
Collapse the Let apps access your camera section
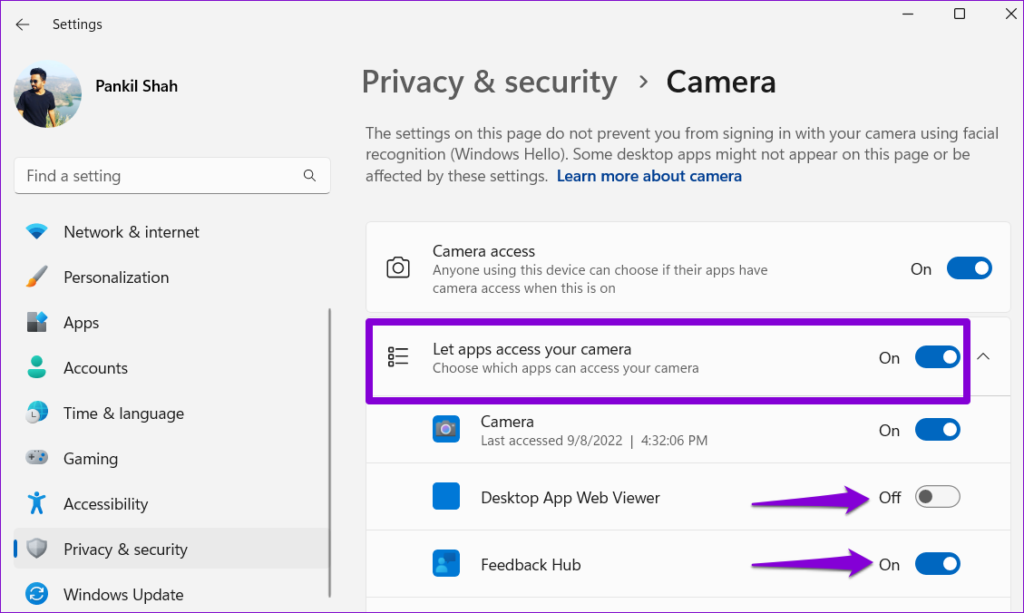pos(981,356)
